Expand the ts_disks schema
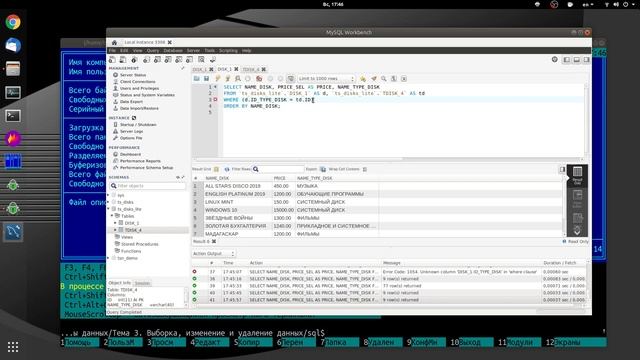The width and height of the screenshot is (640, 360). (x=109, y=202)
